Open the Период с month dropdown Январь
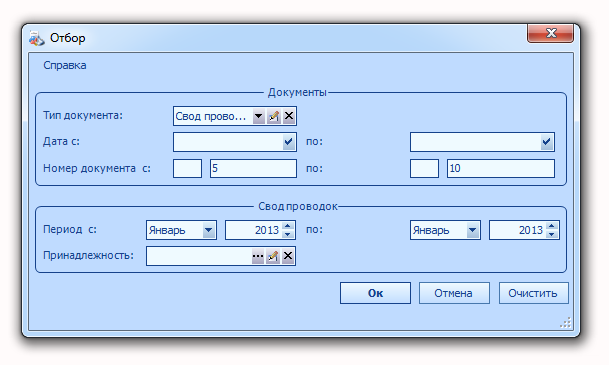The width and height of the screenshot is (609, 365). [x=208, y=230]
